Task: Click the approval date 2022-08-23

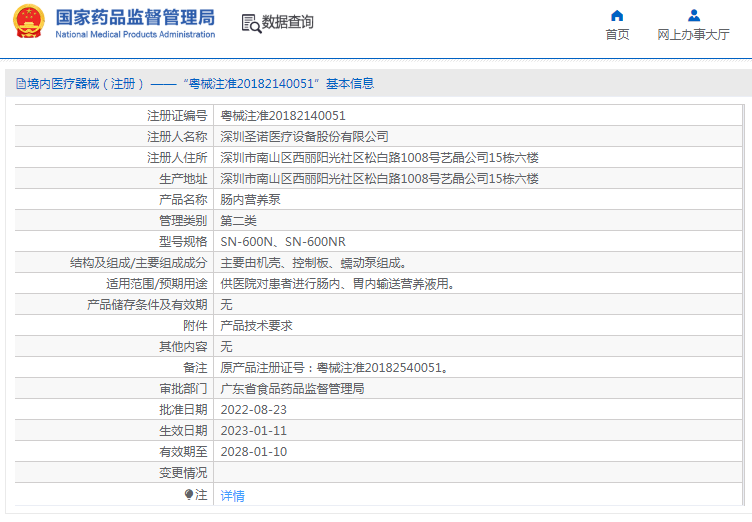Action: tap(253, 410)
